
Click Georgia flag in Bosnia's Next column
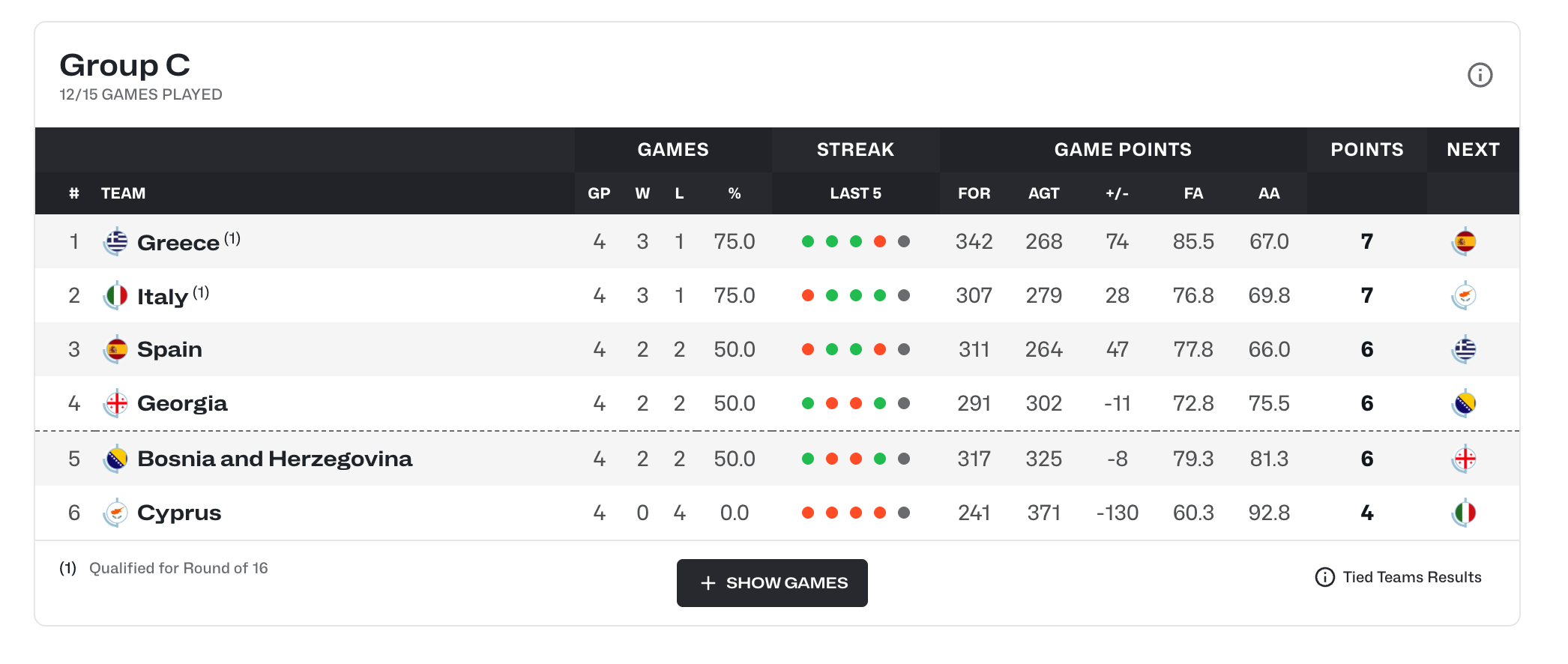click(1465, 459)
